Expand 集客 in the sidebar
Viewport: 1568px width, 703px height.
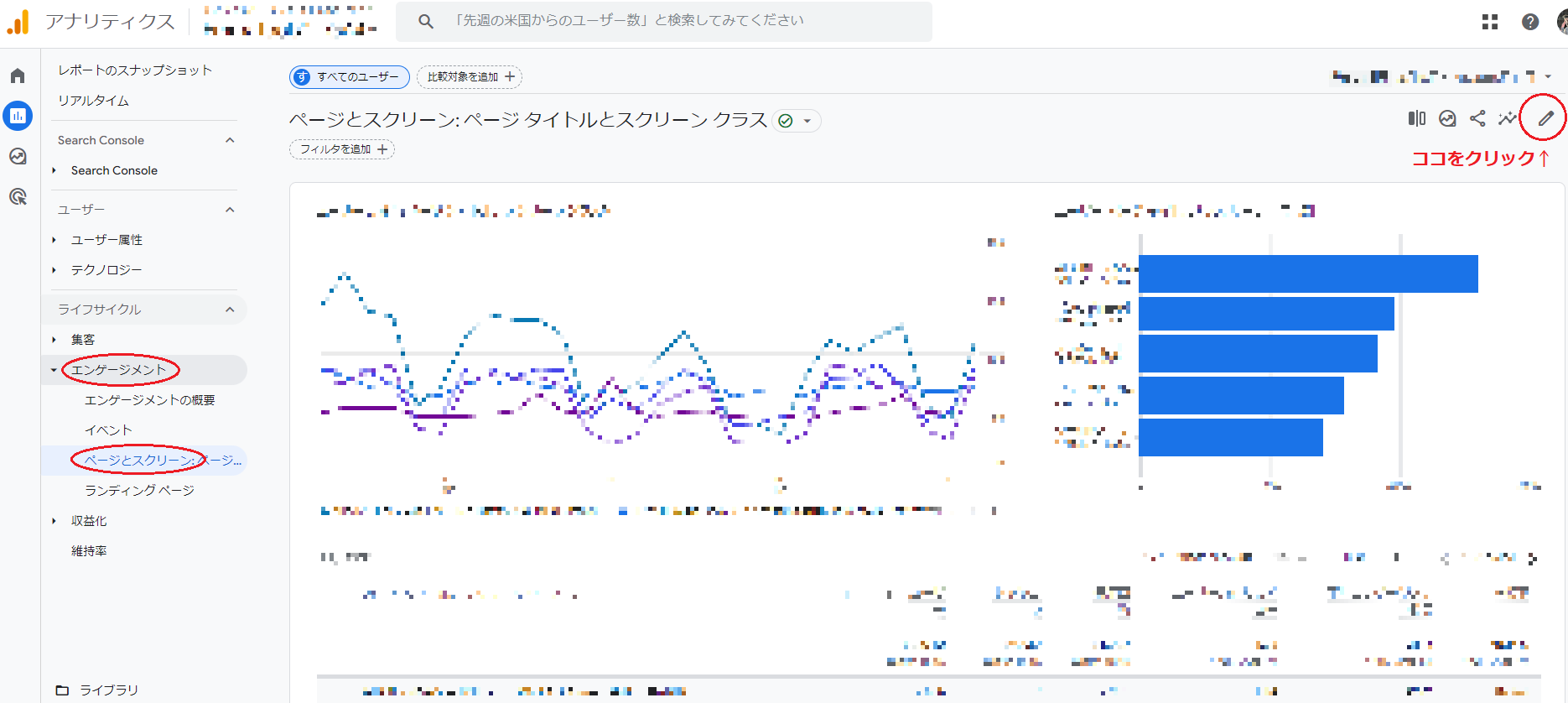pos(55,340)
